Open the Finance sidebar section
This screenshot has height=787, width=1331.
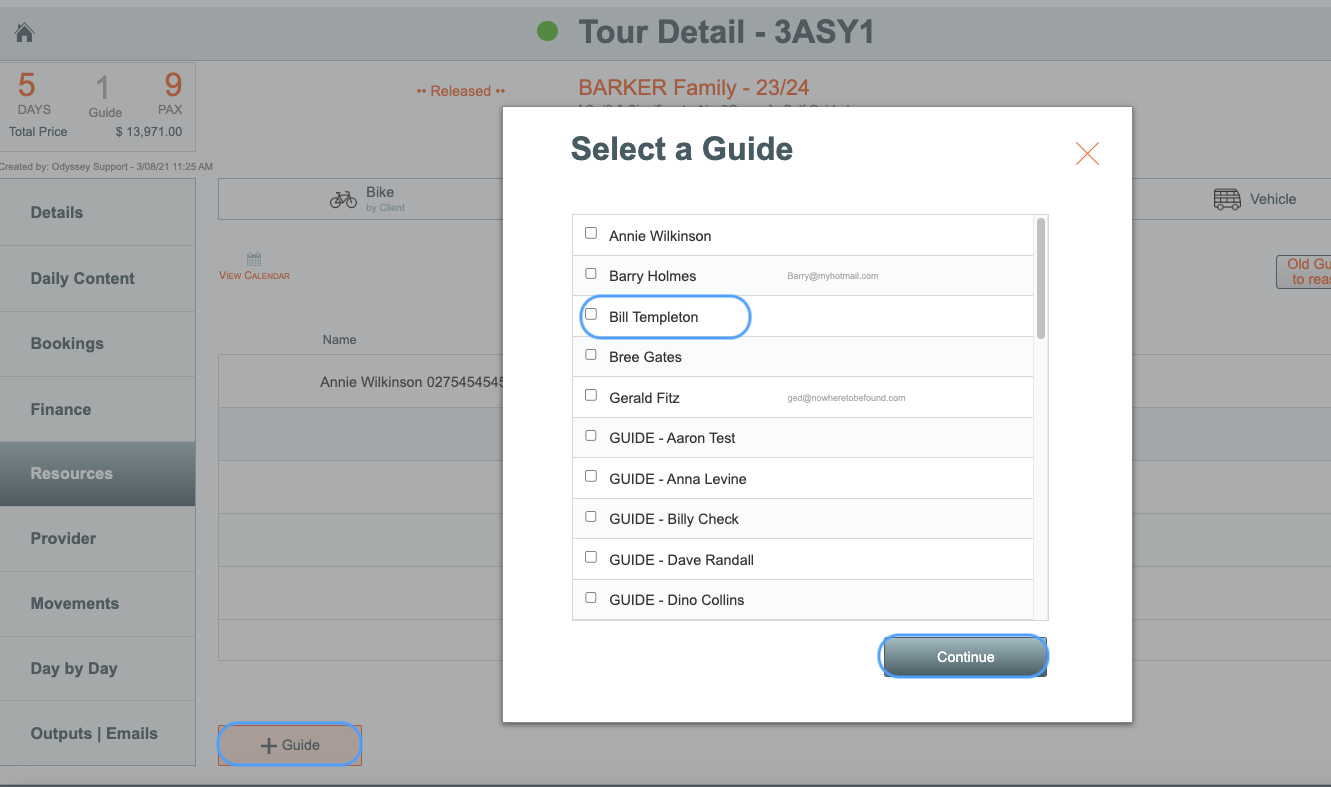click(x=97, y=409)
